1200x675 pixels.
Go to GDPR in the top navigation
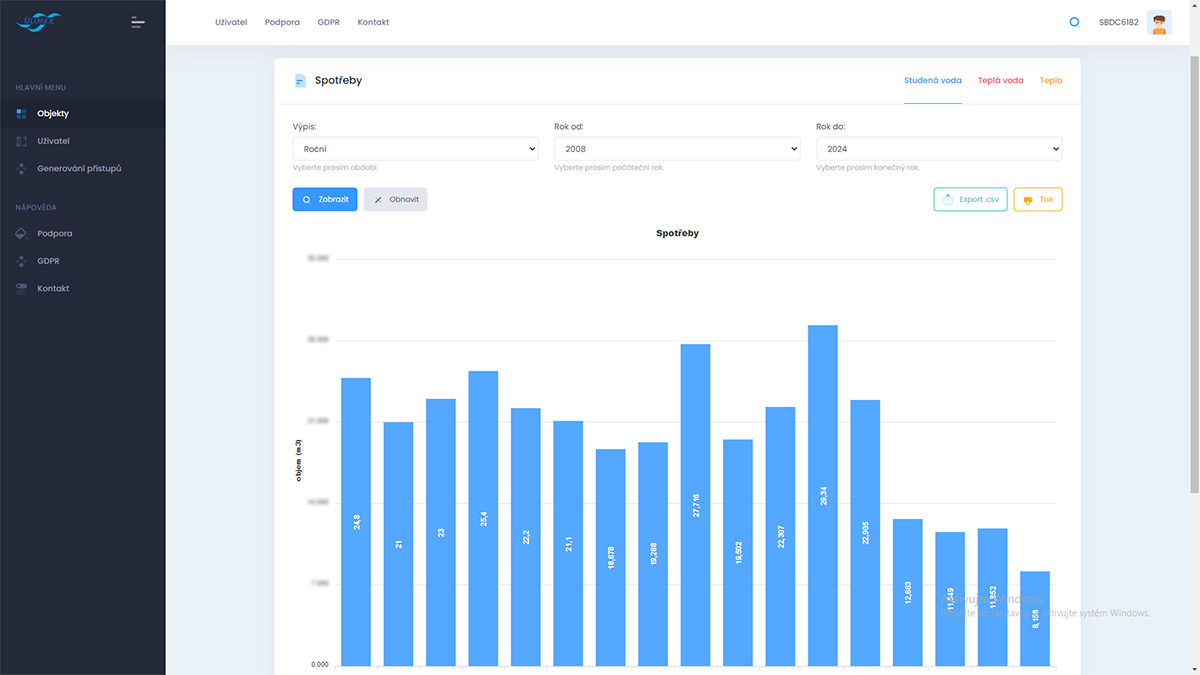coord(329,22)
